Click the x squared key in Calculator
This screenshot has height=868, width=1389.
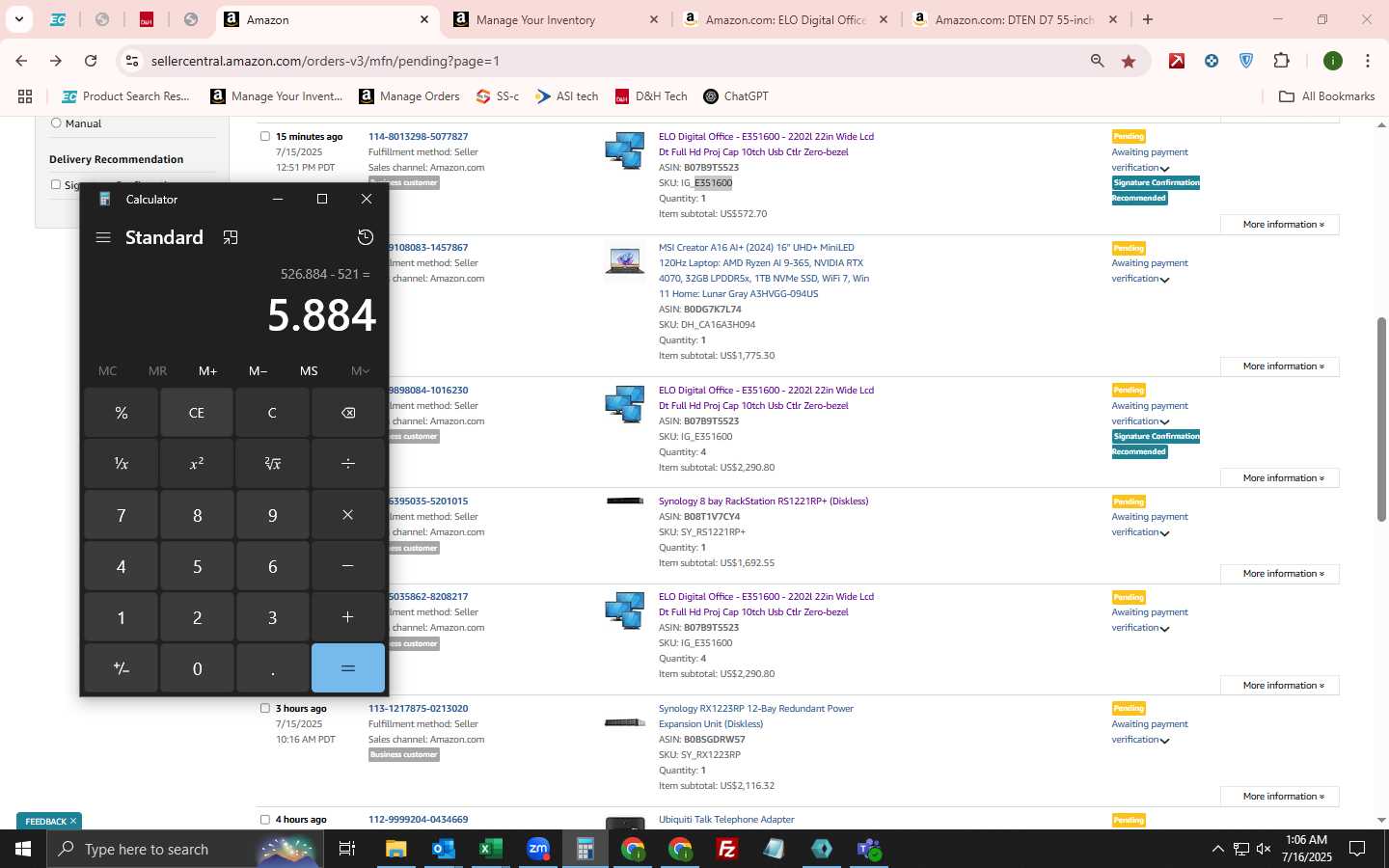pyautogui.click(x=197, y=464)
